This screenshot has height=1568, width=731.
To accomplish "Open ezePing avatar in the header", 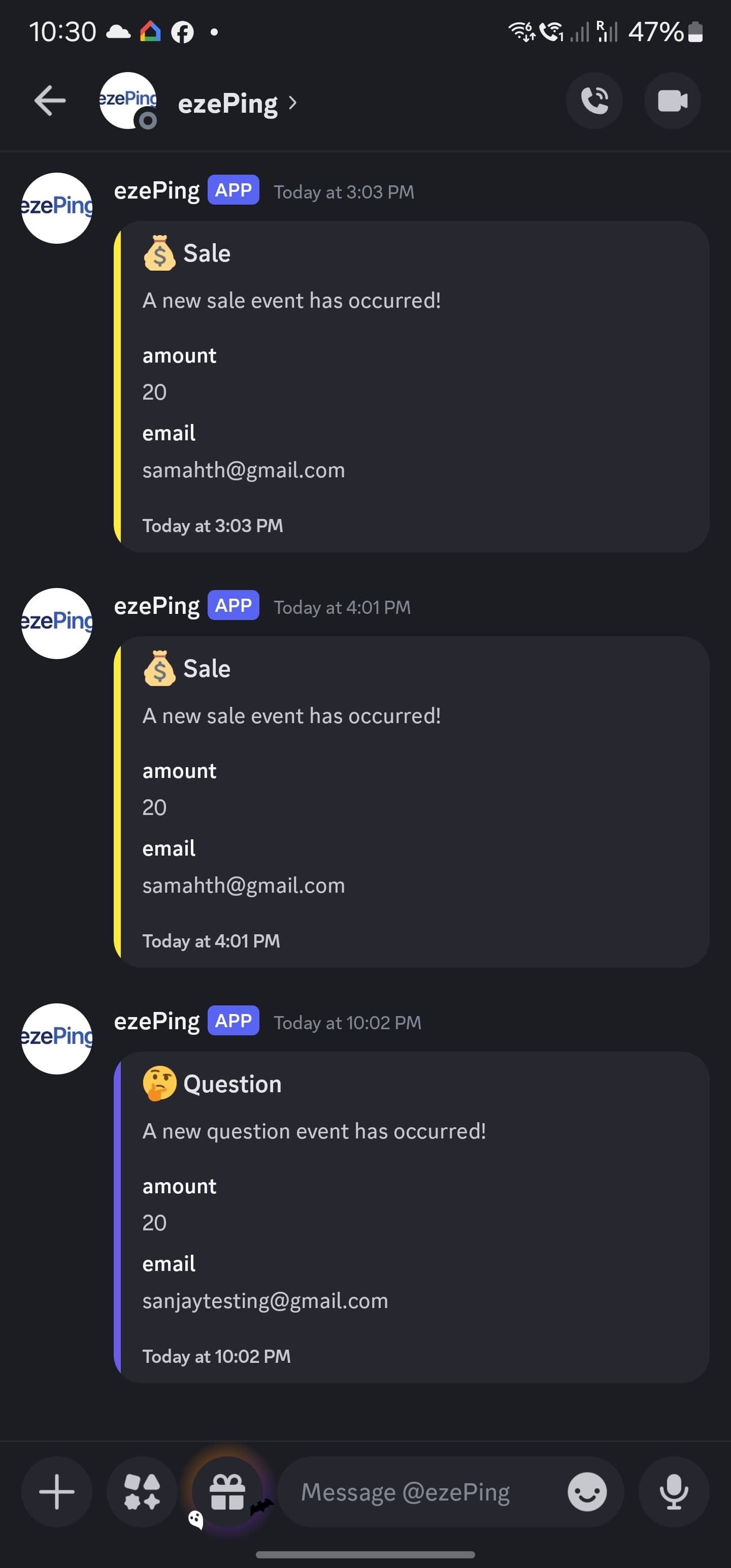I will (128, 101).
